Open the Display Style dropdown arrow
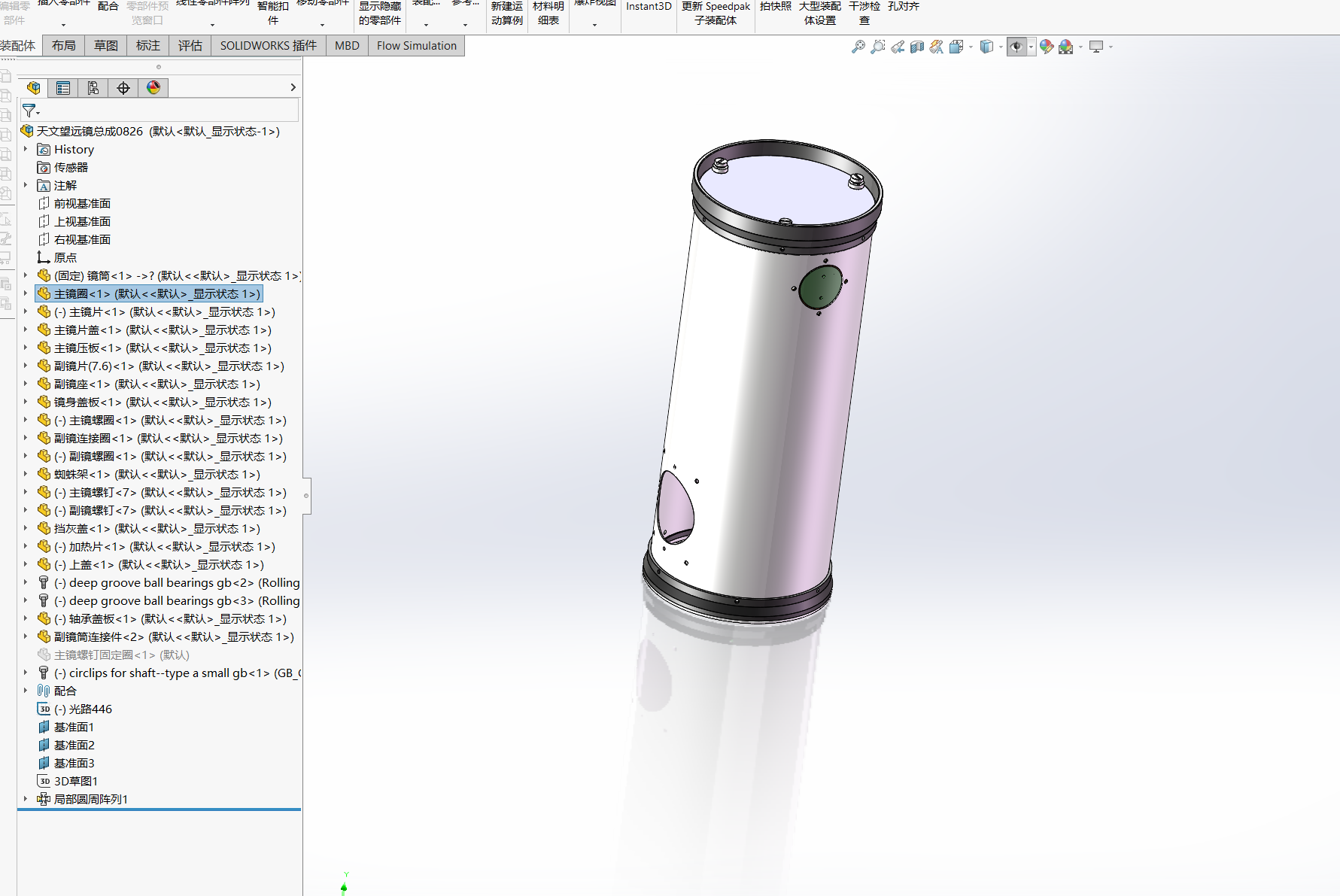The height and width of the screenshot is (896, 1340). click(x=1001, y=47)
